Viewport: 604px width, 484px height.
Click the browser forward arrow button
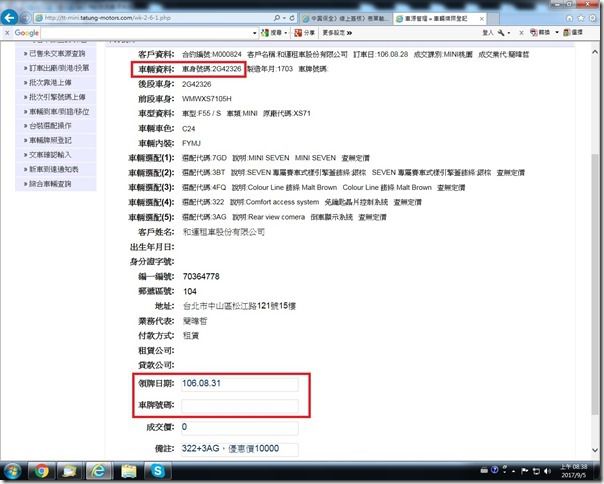pos(25,18)
